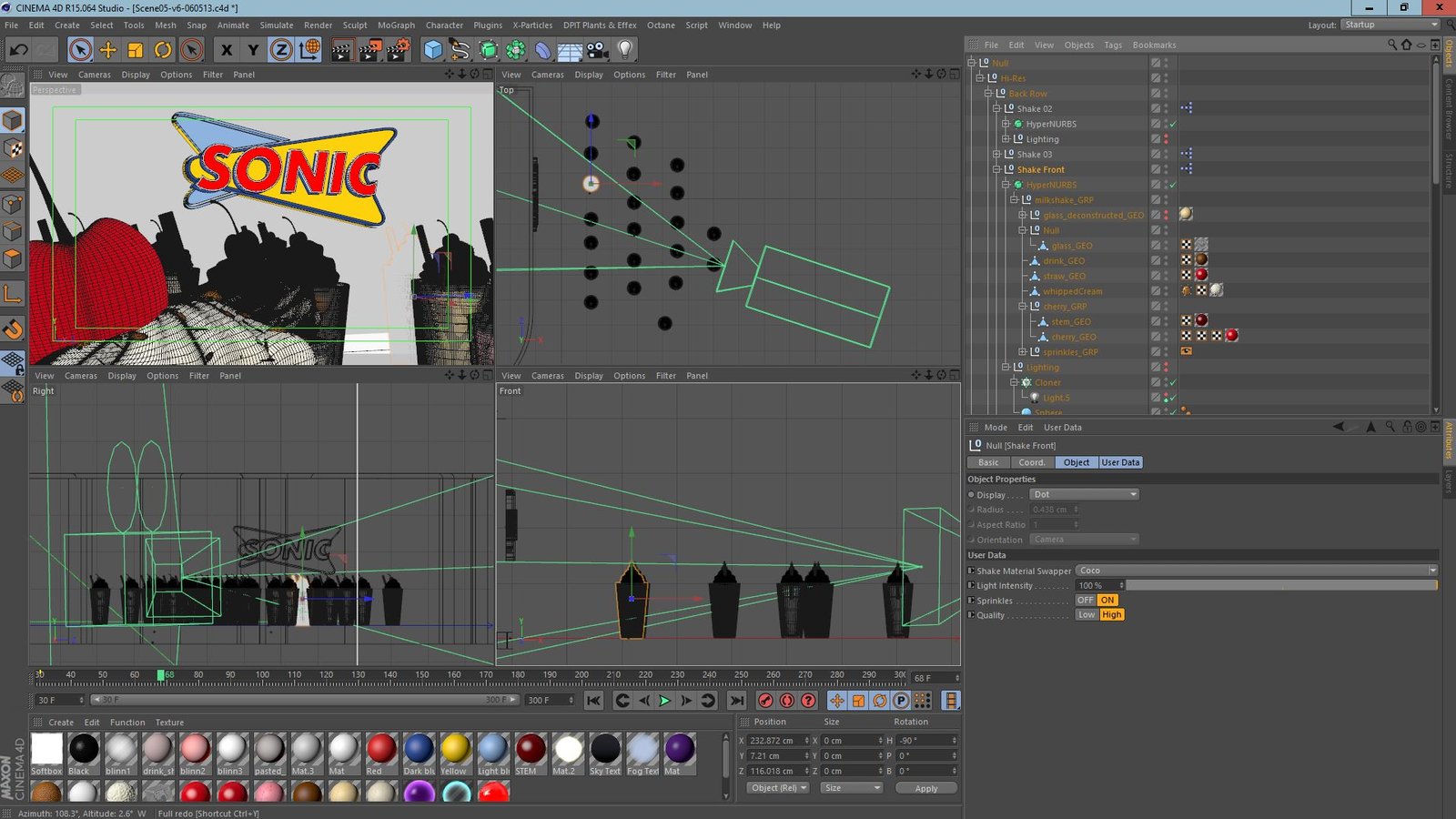The image size is (1456, 819).
Task: Open the Display mode dropdown showing Dot
Action: (x=1084, y=494)
